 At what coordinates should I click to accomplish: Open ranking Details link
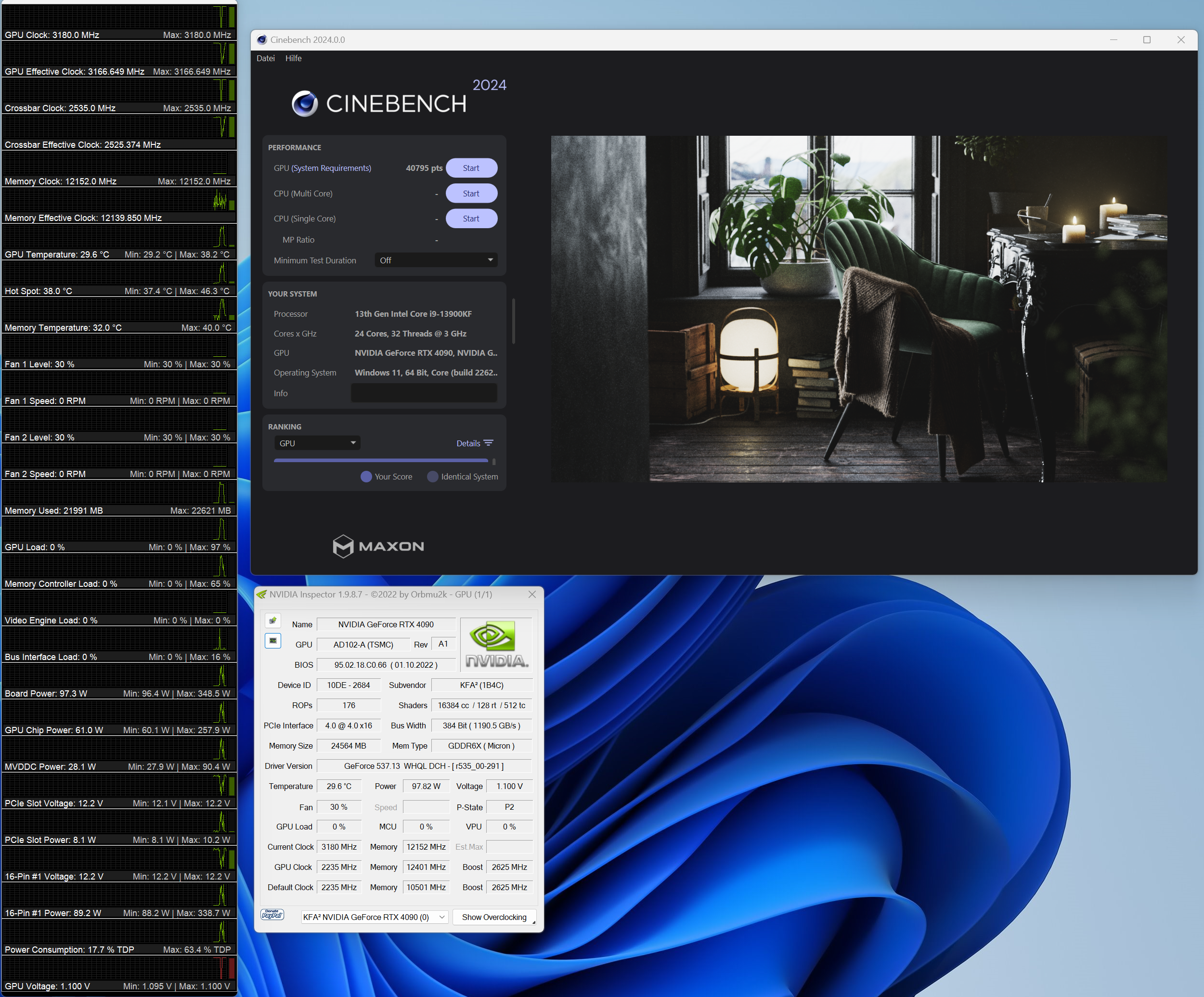468,443
